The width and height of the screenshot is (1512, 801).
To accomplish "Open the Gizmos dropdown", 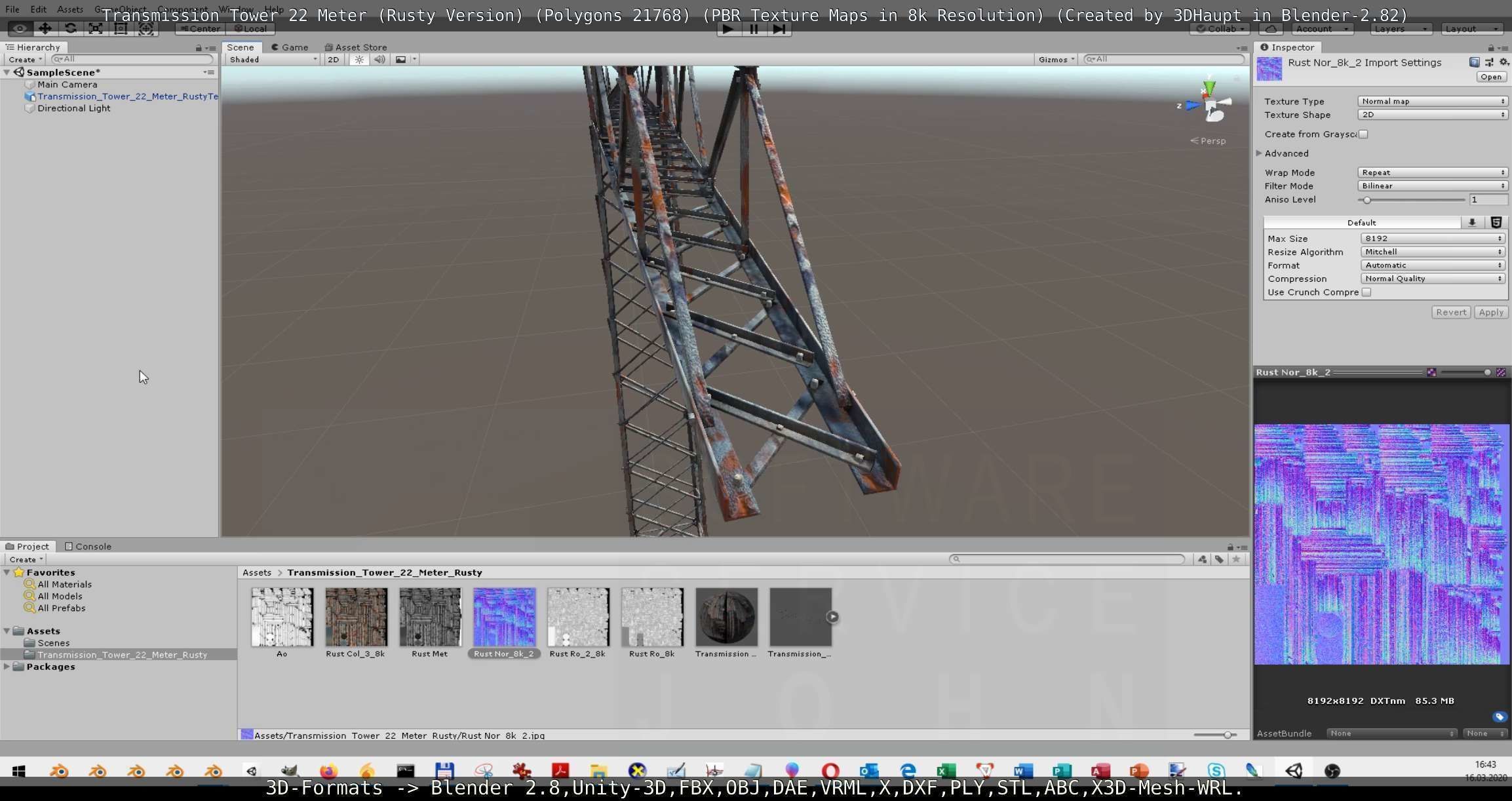I will (1056, 60).
